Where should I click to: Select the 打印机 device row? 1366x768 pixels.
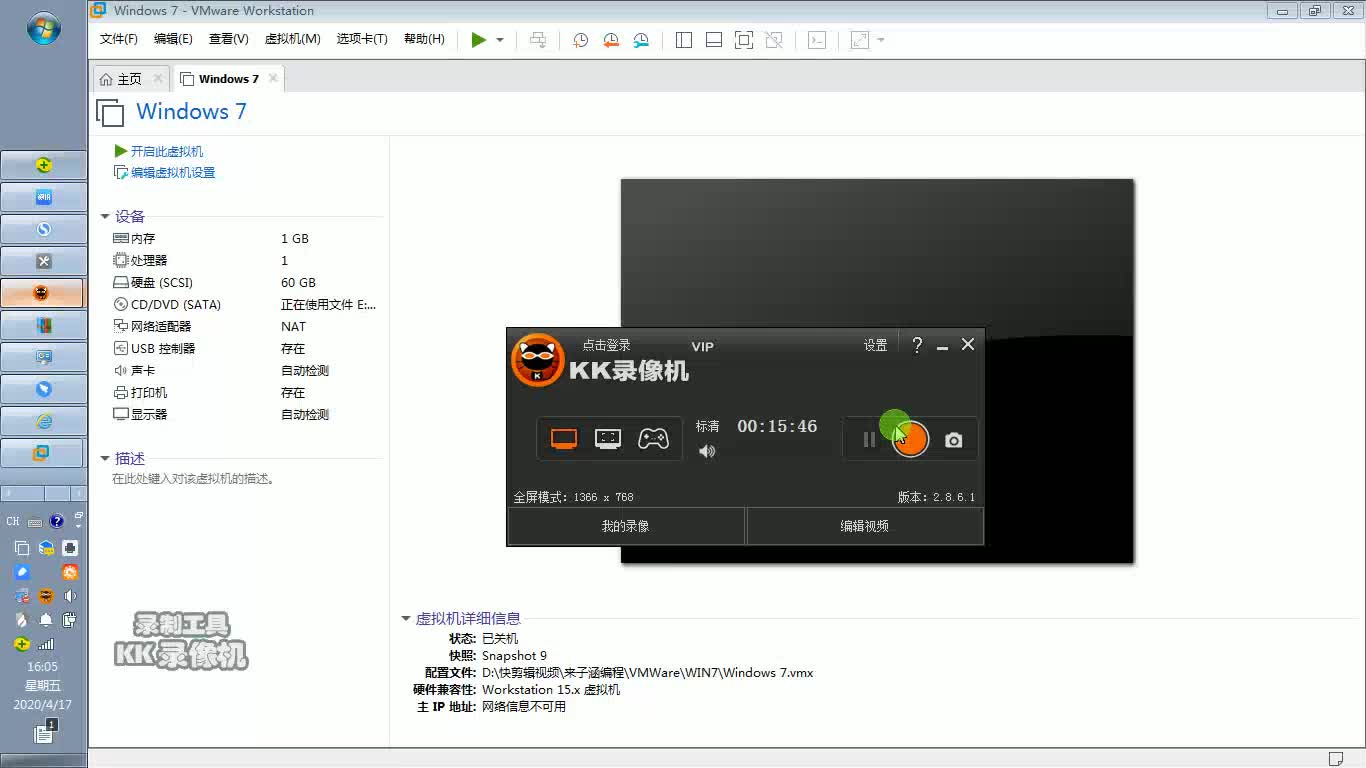246,393
